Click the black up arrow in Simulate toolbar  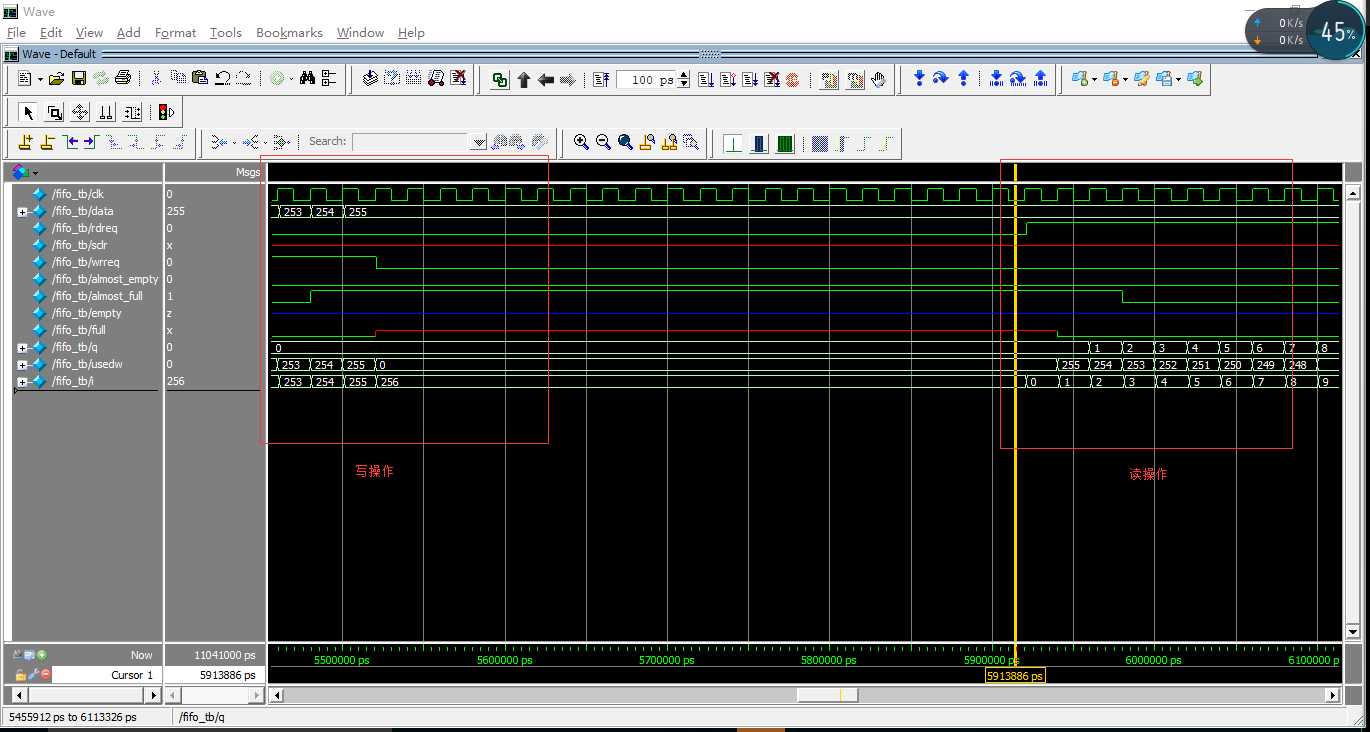pos(523,80)
